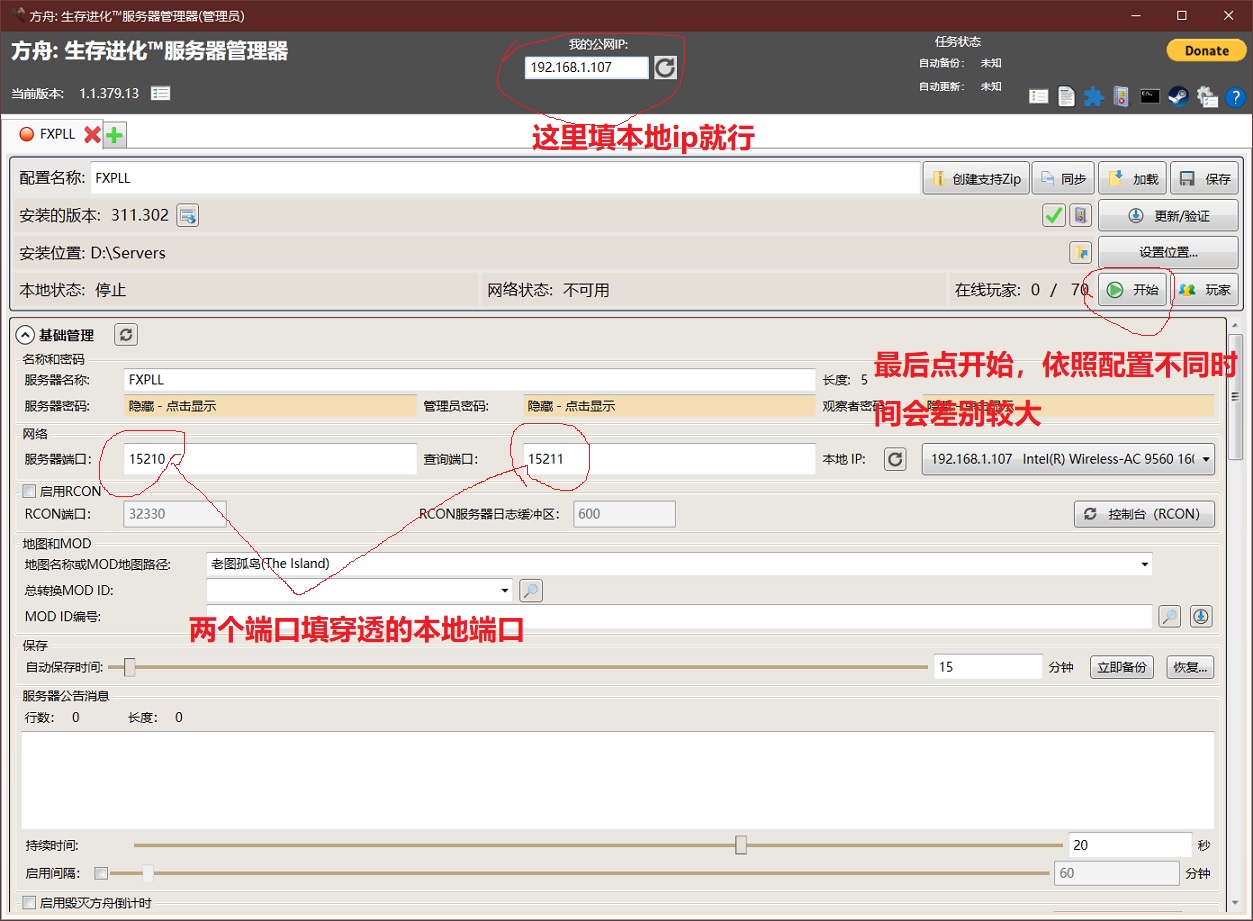Click the Donate button
The width and height of the screenshot is (1253, 921).
[1207, 50]
